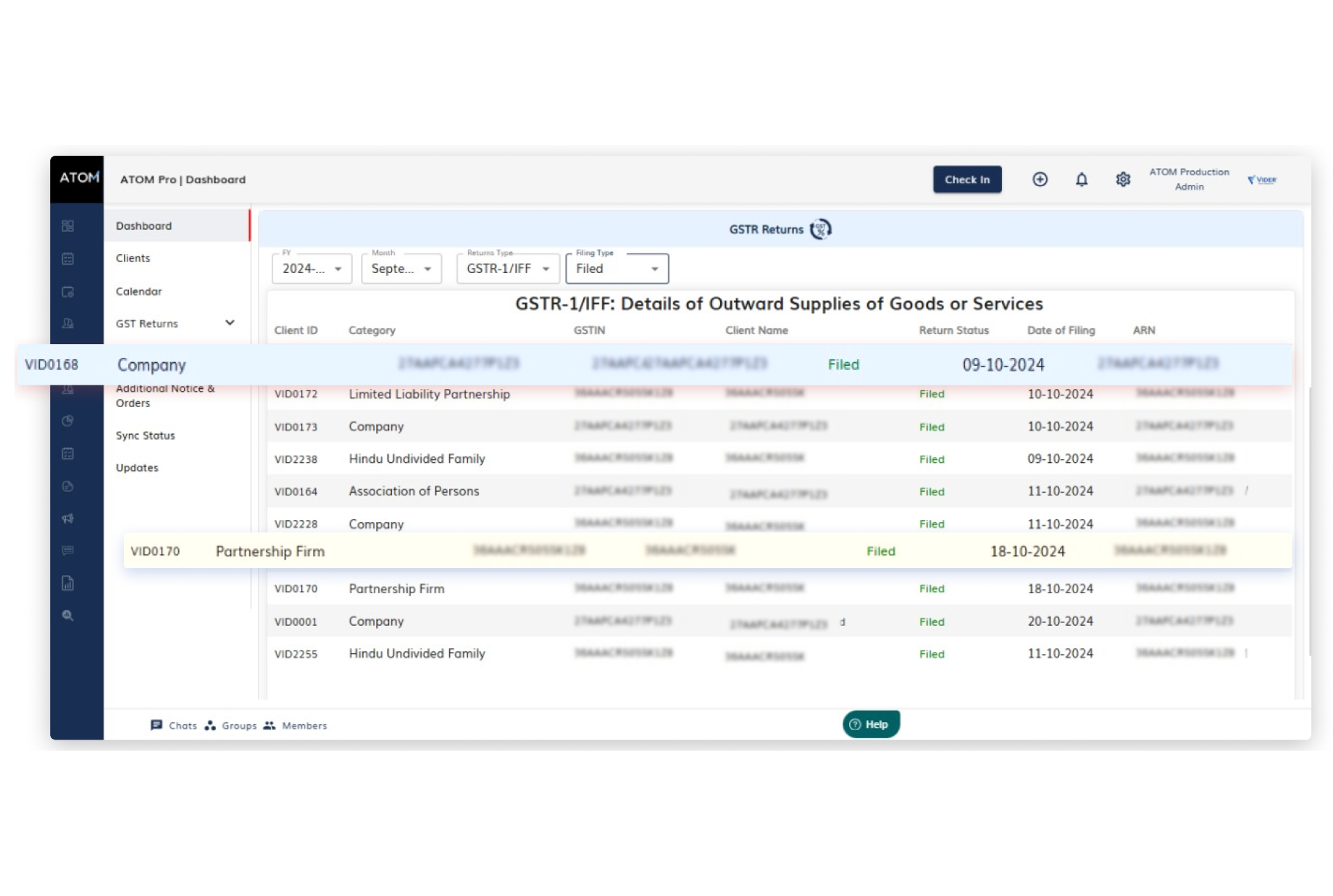The image size is (1333, 896).
Task: Open the megaphone announcements sidebar icon
Action: pos(68,518)
